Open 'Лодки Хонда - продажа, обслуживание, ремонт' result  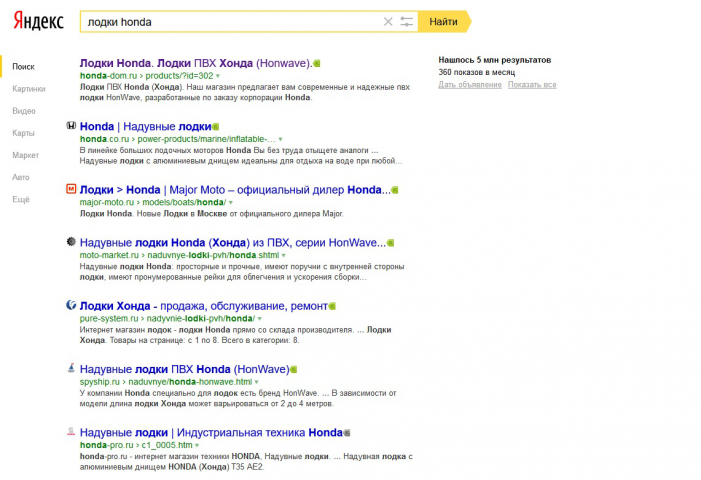(203, 306)
